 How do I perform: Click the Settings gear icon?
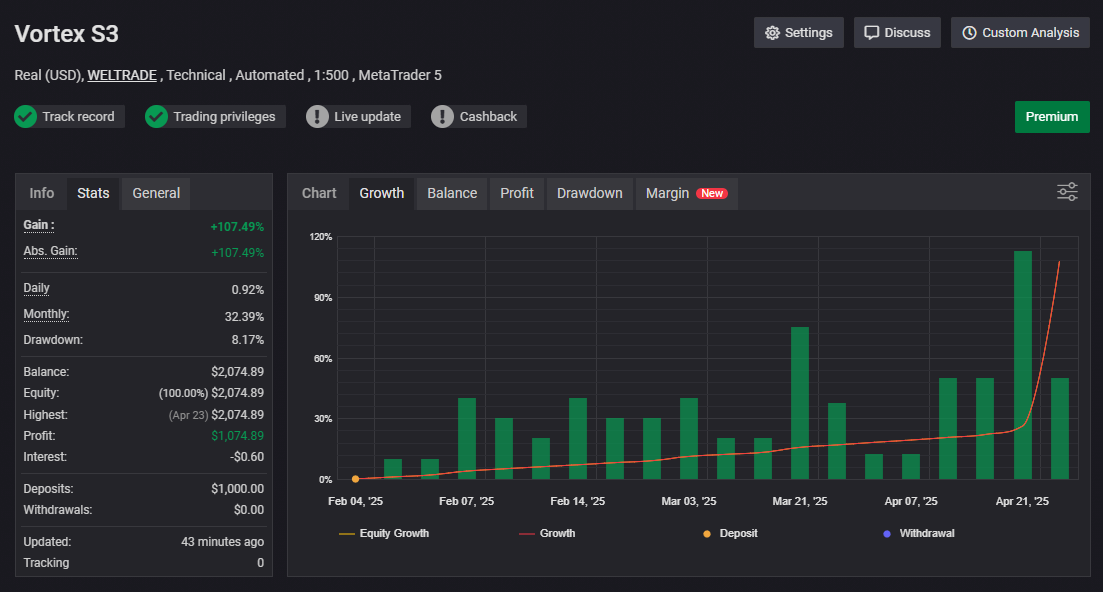[x=772, y=33]
